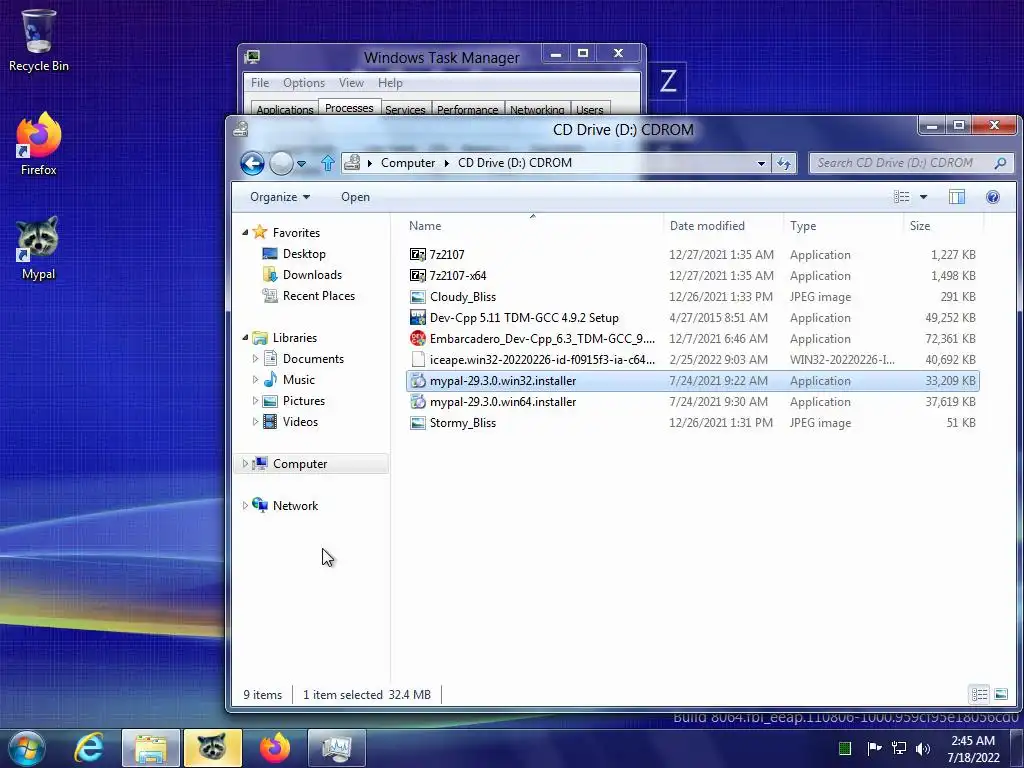
Task: Select the 7z2107-x64 file icon
Action: click(x=418, y=276)
